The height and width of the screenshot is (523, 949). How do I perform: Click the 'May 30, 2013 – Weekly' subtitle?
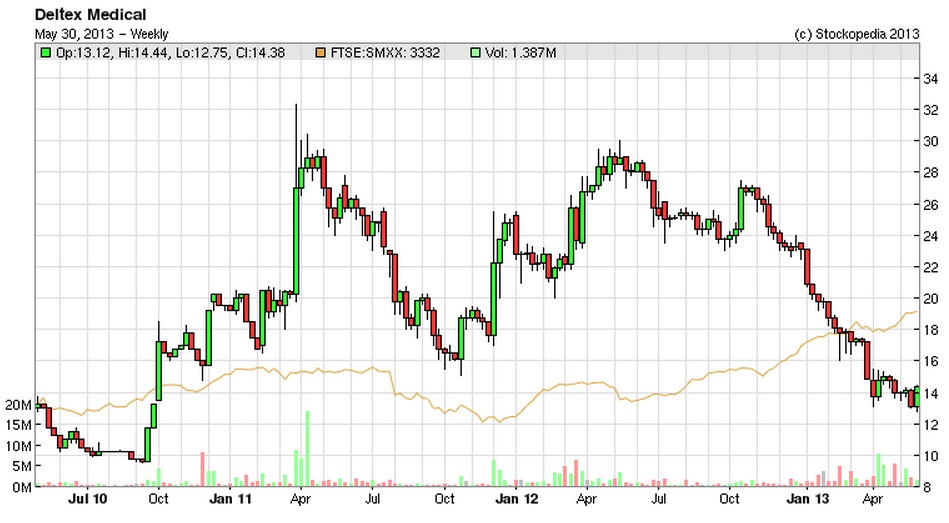point(102,34)
